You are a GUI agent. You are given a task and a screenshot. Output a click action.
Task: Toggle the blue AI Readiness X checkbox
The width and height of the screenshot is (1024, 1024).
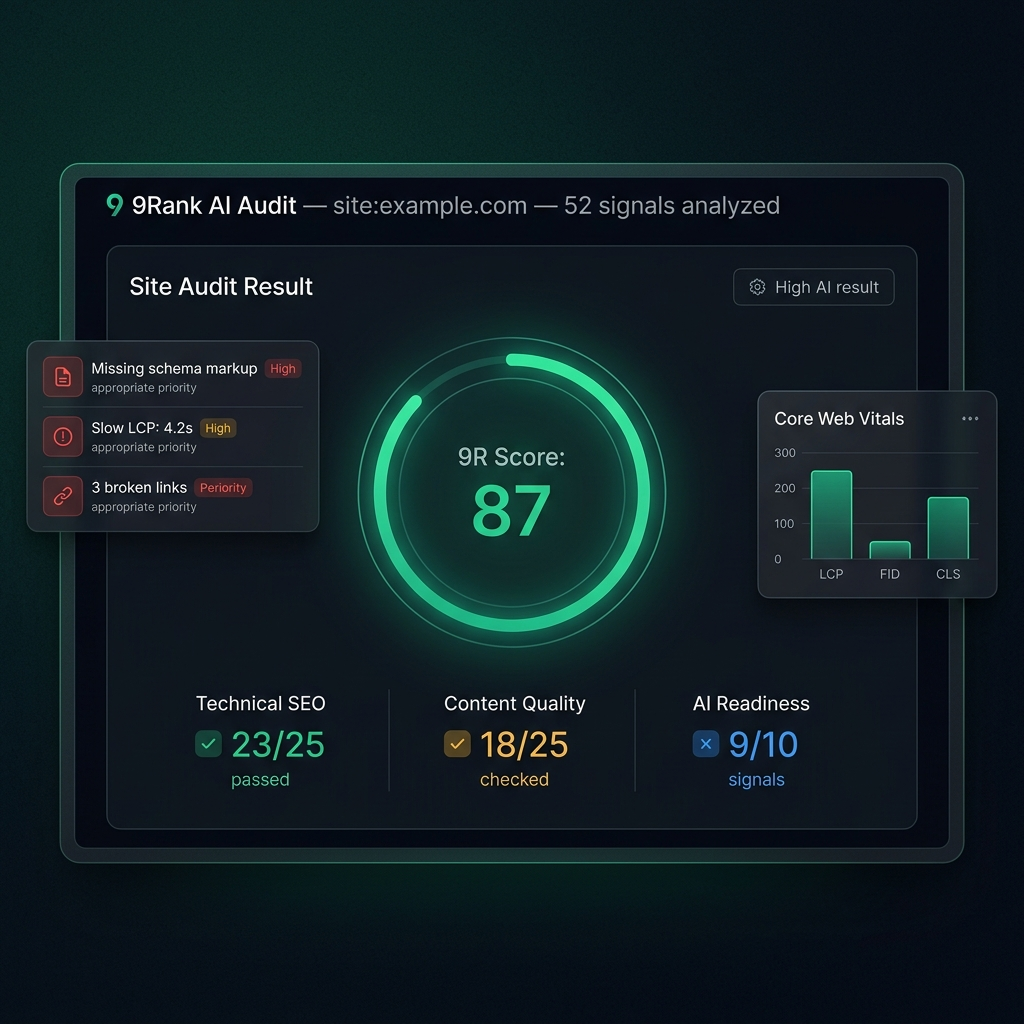706,744
